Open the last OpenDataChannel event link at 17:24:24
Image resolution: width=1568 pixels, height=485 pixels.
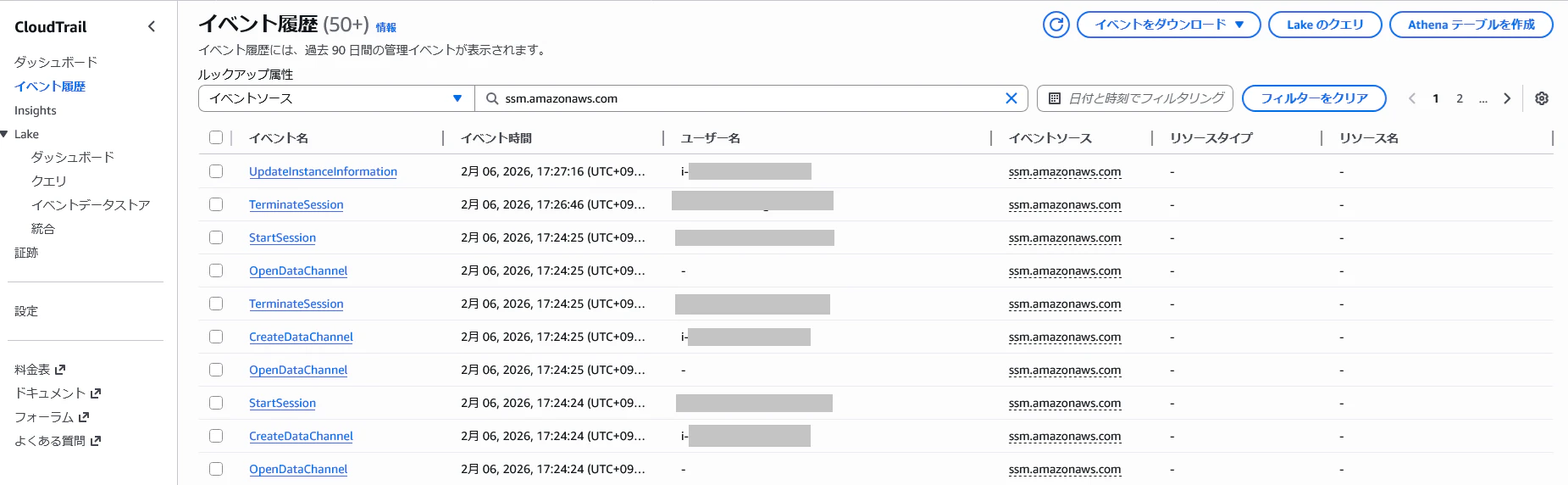(x=298, y=469)
